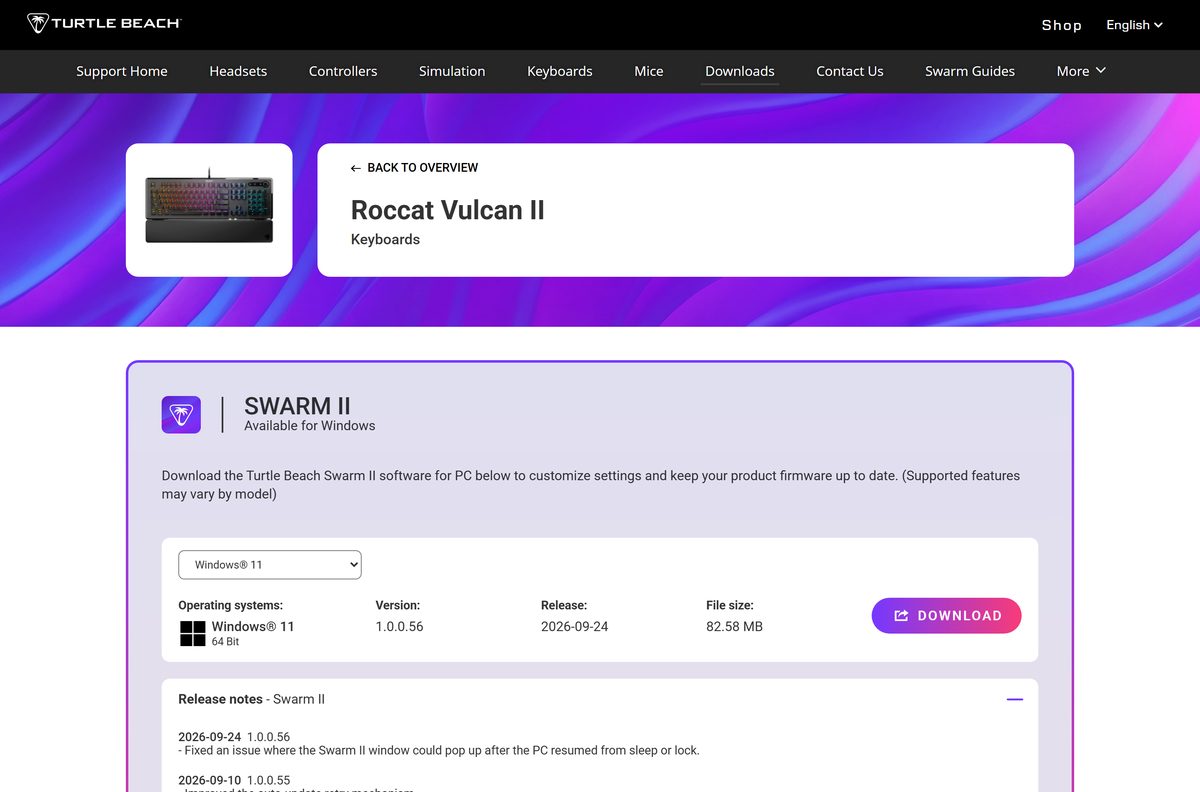1200x792 pixels.
Task: Click the Operating systems label
Action: click(231, 606)
